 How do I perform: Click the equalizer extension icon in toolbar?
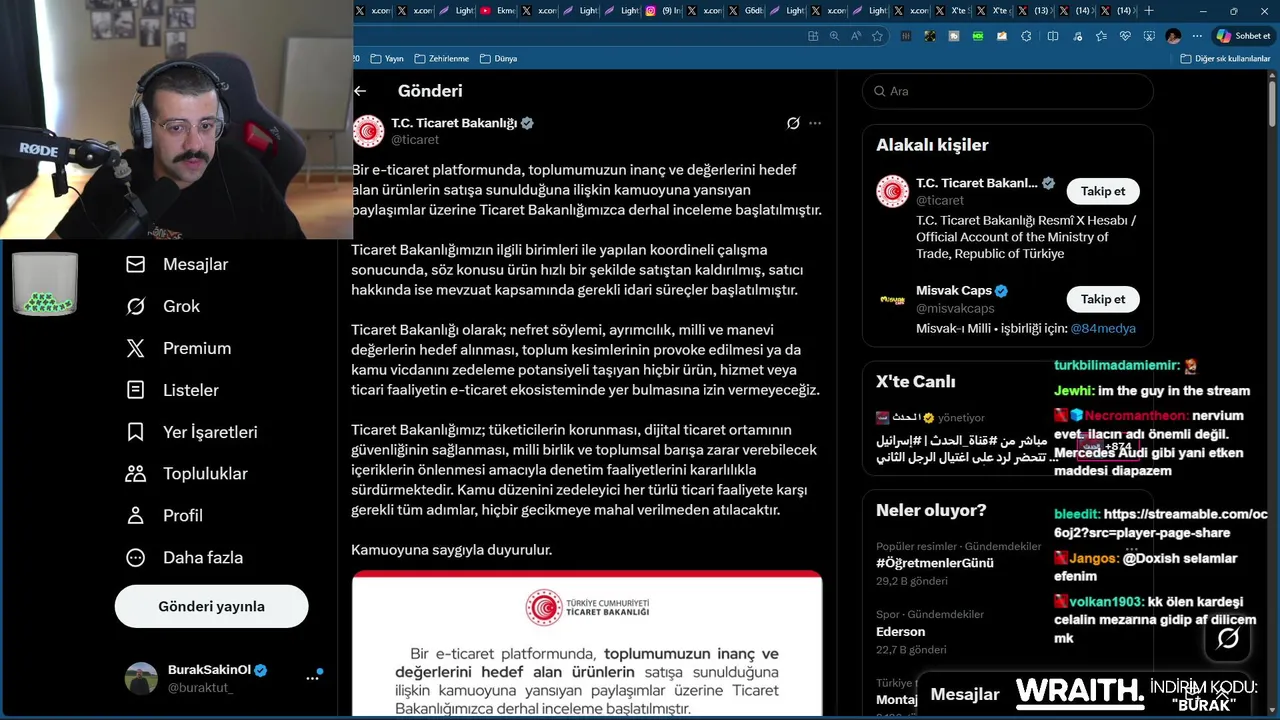[906, 36]
